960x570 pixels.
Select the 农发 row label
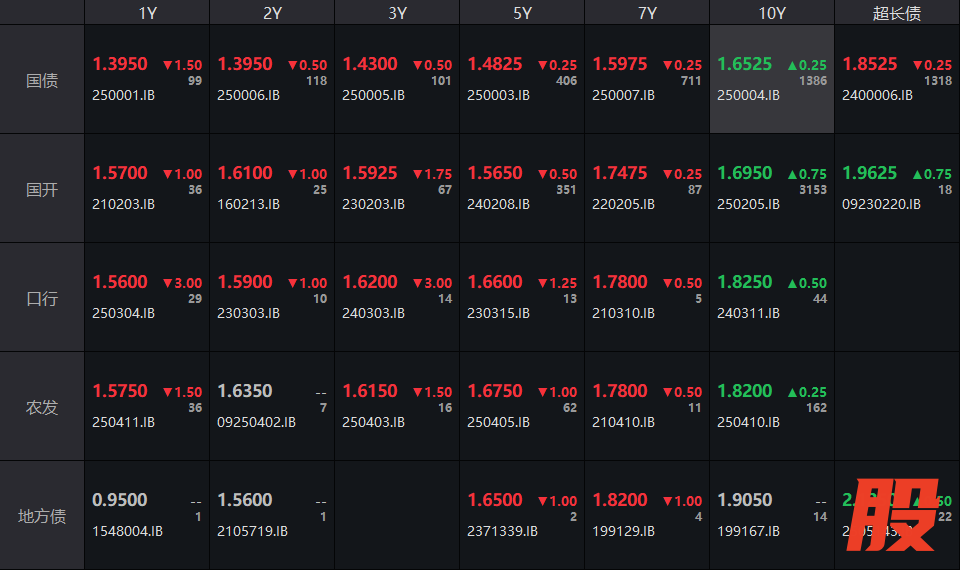coord(42,407)
